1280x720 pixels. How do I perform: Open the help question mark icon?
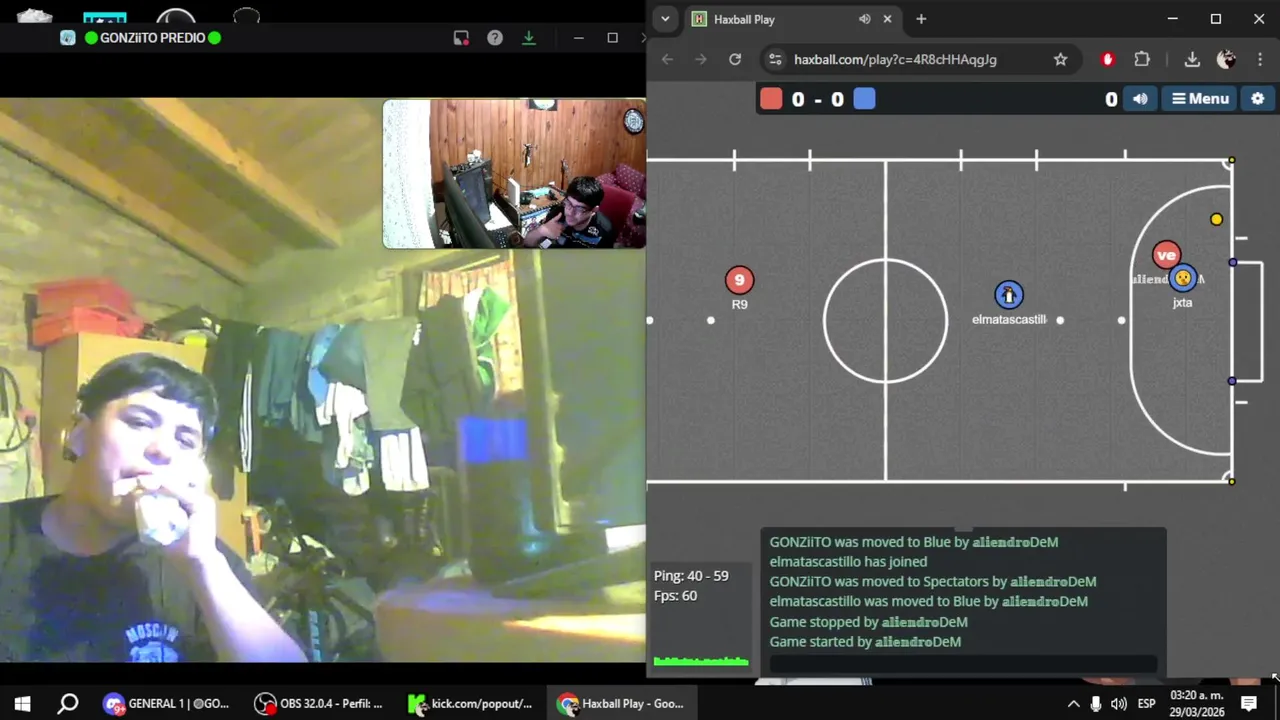[x=495, y=38]
